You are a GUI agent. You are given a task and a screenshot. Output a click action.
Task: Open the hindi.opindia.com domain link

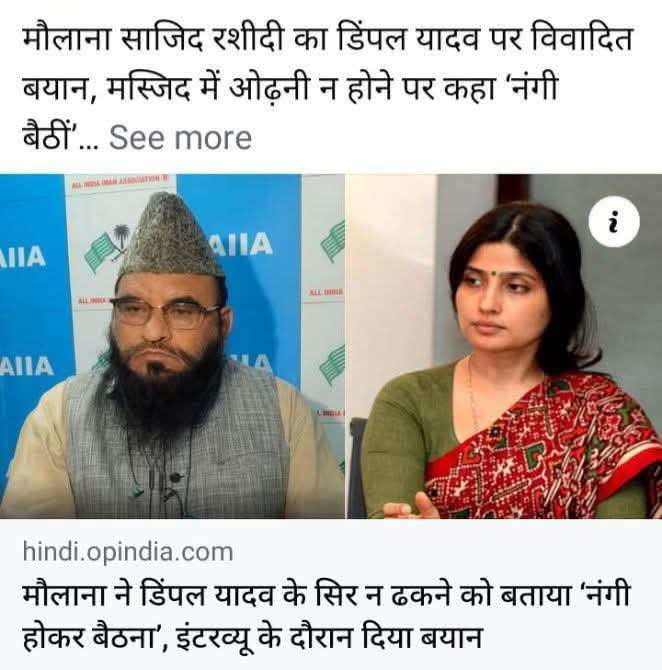pos(128,551)
